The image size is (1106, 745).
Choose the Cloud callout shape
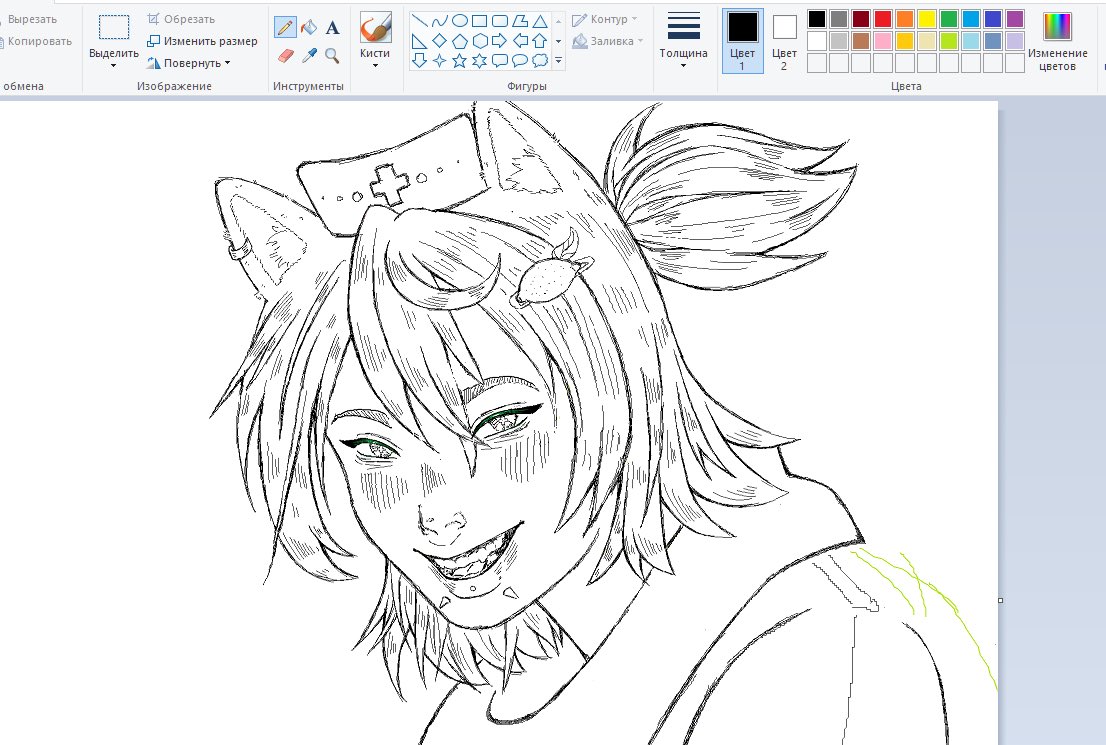click(540, 61)
